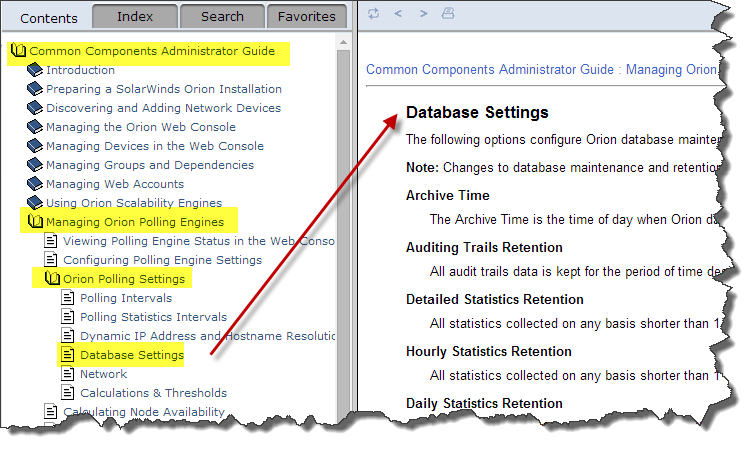Go to the previous topic arrow
Screen dimensions: 755x453
(398, 13)
